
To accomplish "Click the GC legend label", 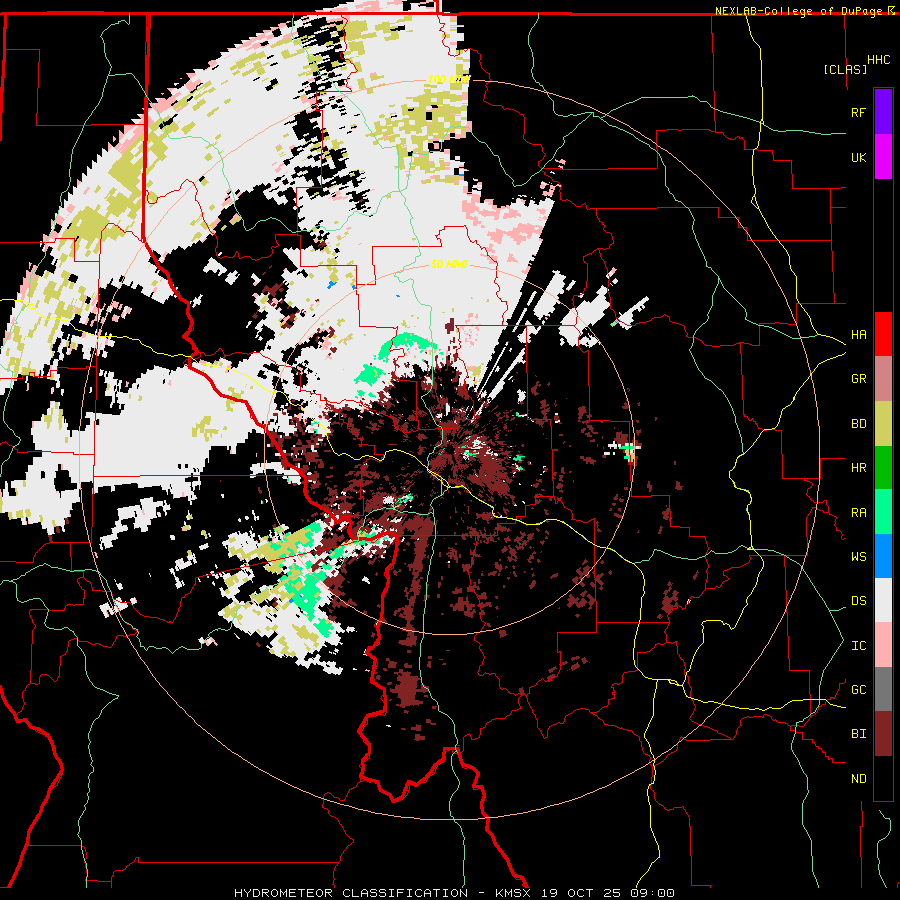I will (x=858, y=690).
